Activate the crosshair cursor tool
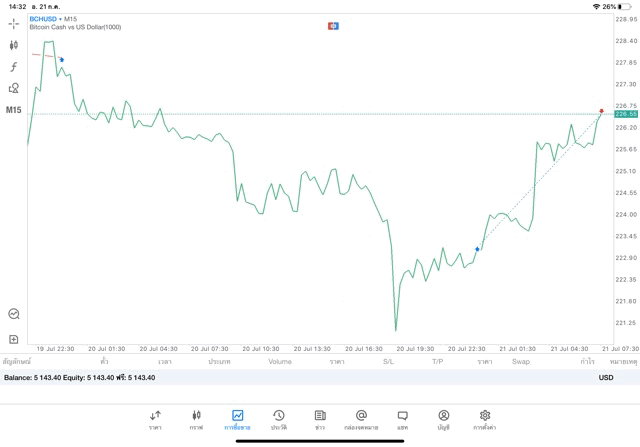Viewport: 640px width, 447px height. pyautogui.click(x=14, y=23)
